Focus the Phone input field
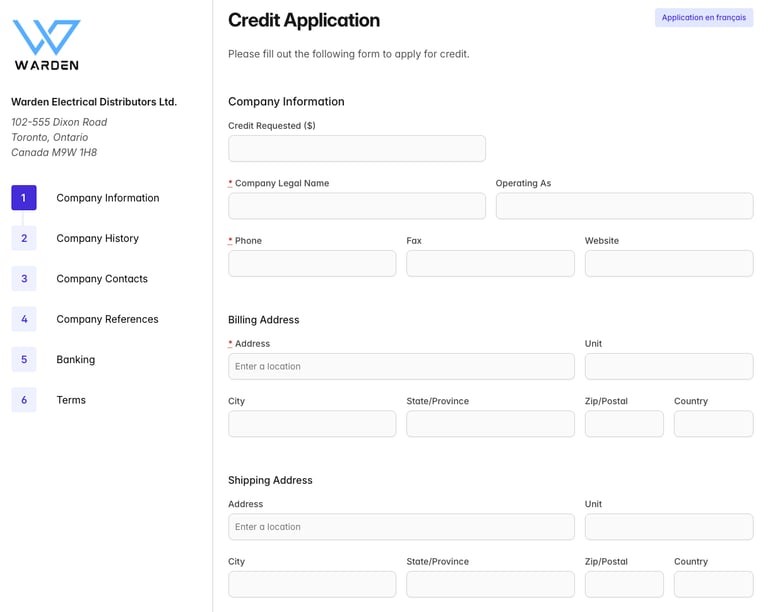Viewport: 768px width, 612px height. pyautogui.click(x=312, y=264)
